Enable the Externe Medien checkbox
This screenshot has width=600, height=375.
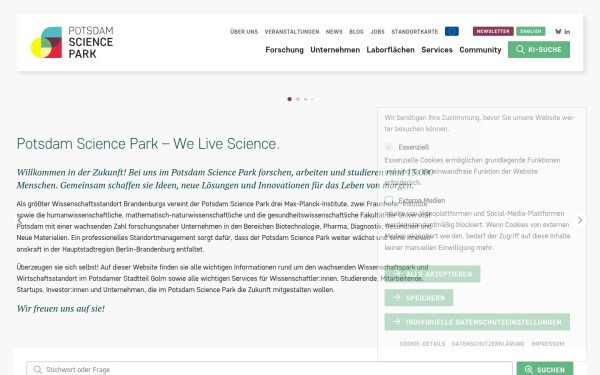pyautogui.click(x=388, y=200)
